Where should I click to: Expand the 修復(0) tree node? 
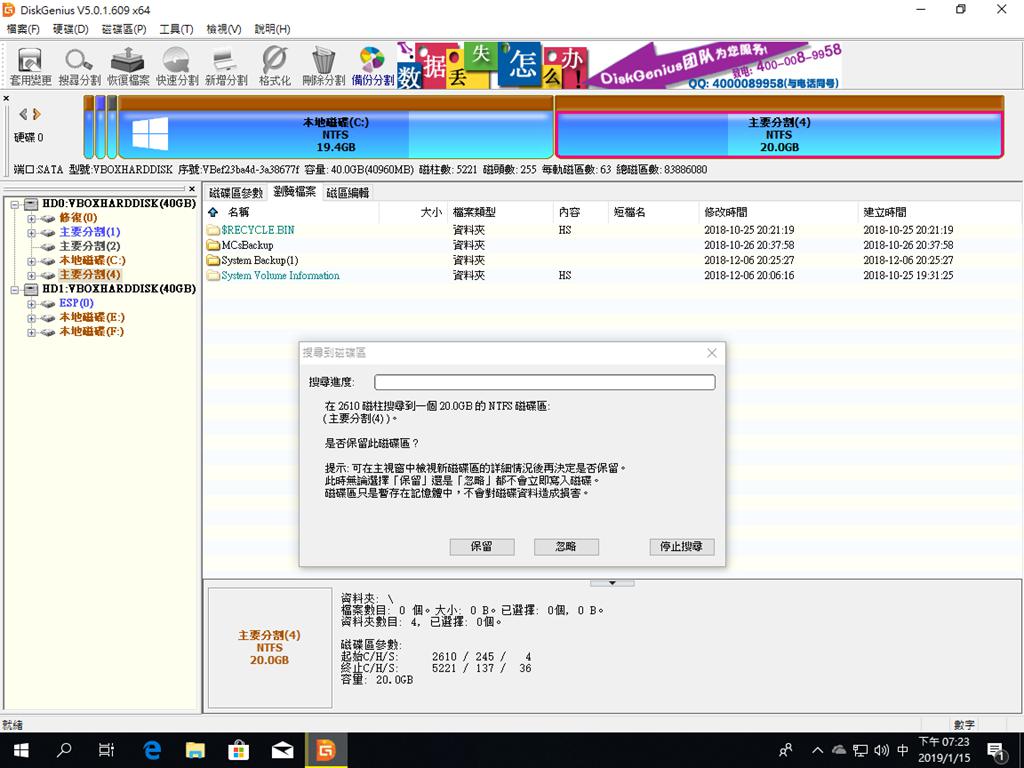point(31,218)
